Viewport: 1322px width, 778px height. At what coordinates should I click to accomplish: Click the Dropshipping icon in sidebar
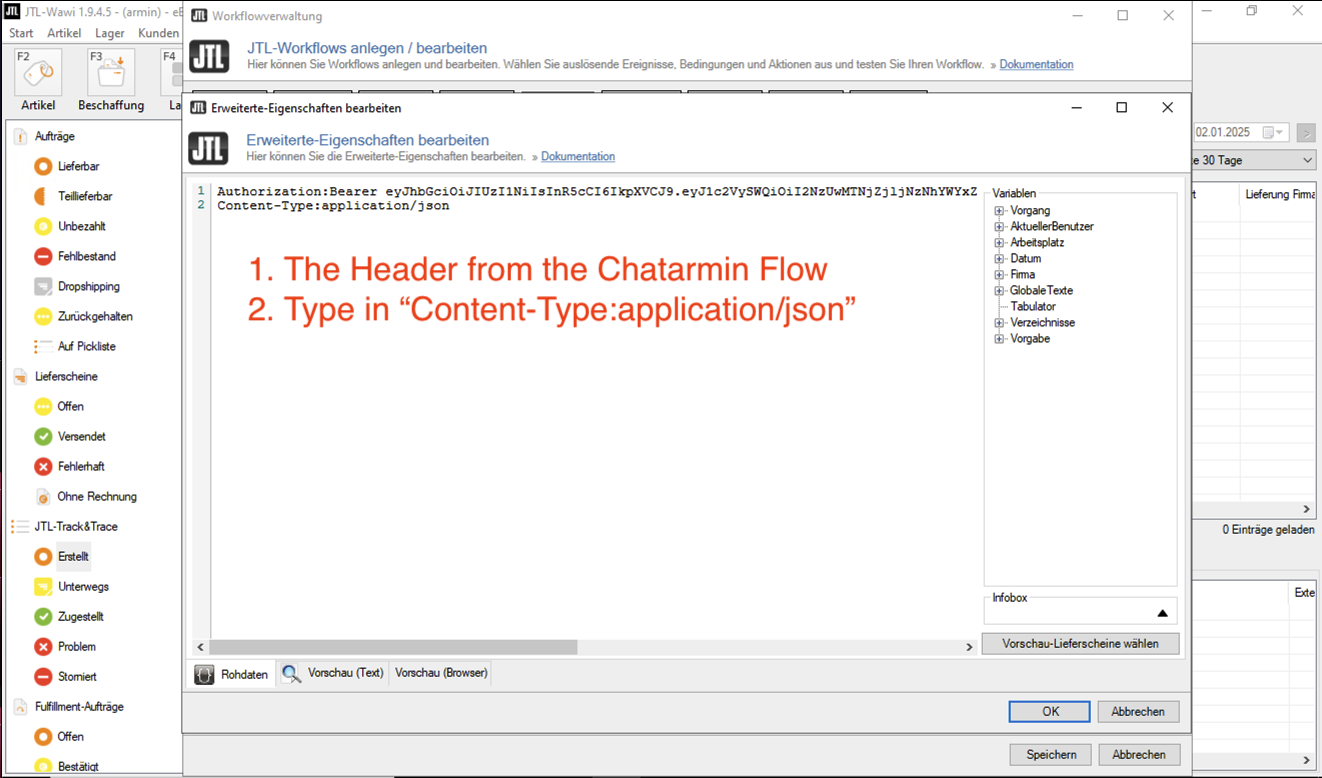(43, 286)
